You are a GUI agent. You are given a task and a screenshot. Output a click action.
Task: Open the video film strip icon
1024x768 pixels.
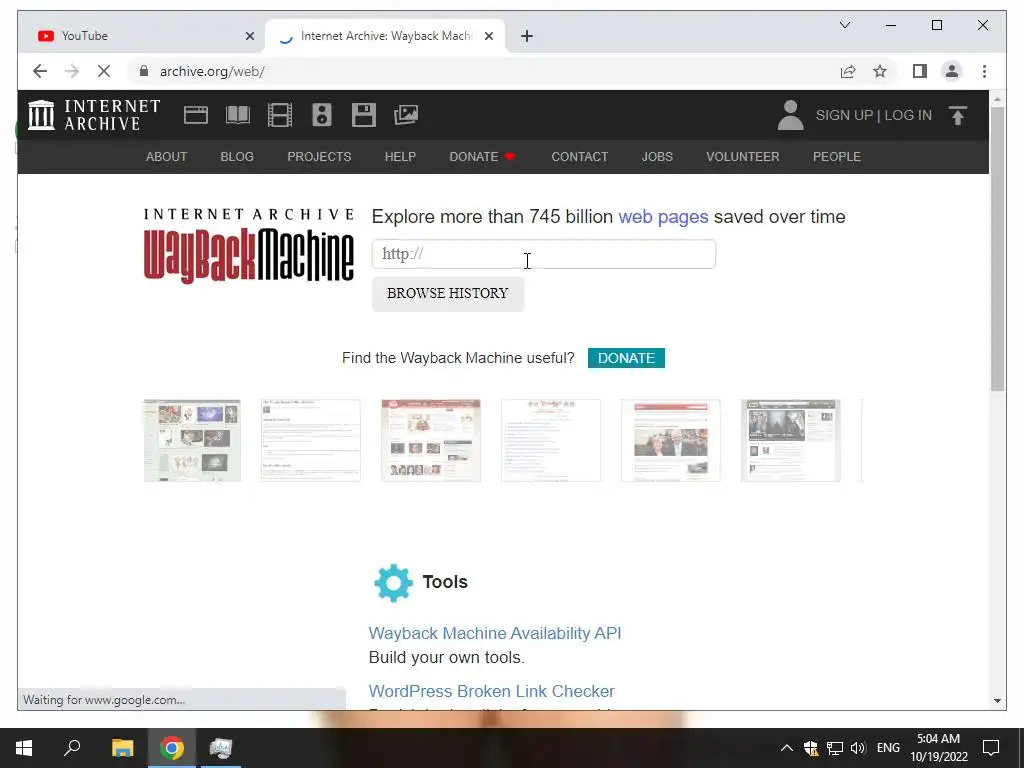point(280,115)
